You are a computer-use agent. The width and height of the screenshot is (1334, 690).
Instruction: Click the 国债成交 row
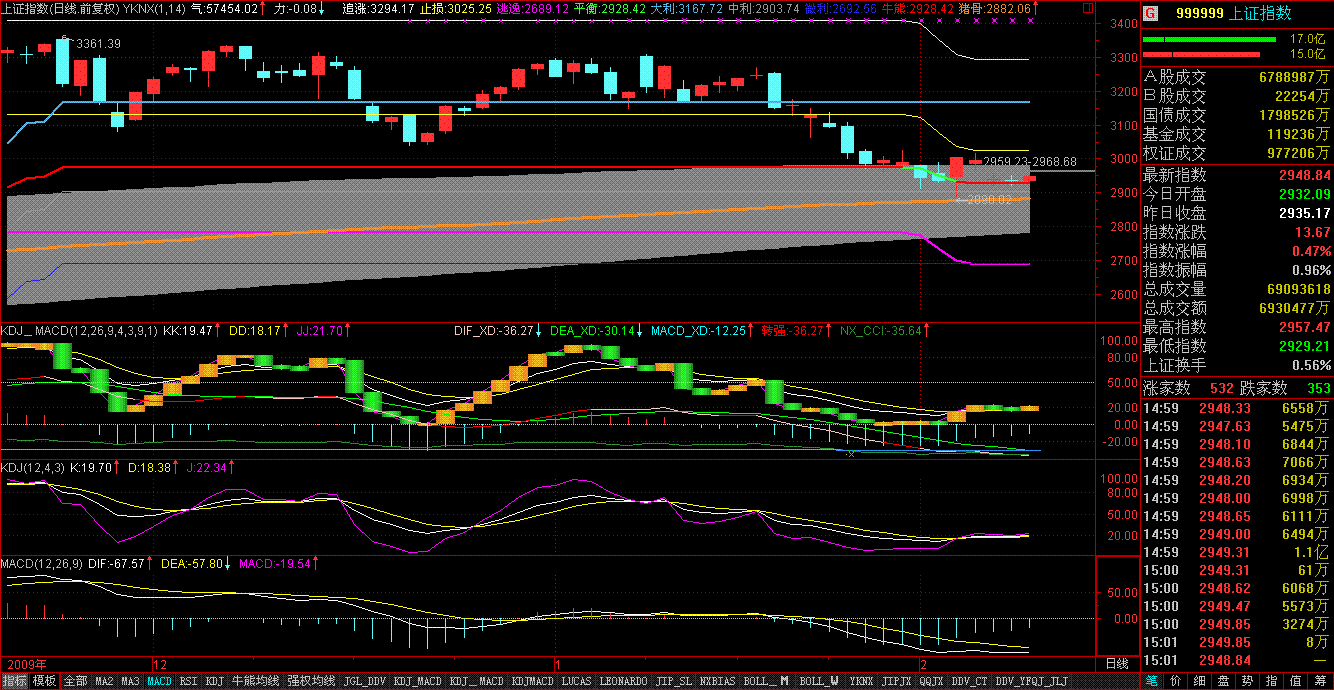coord(1237,115)
